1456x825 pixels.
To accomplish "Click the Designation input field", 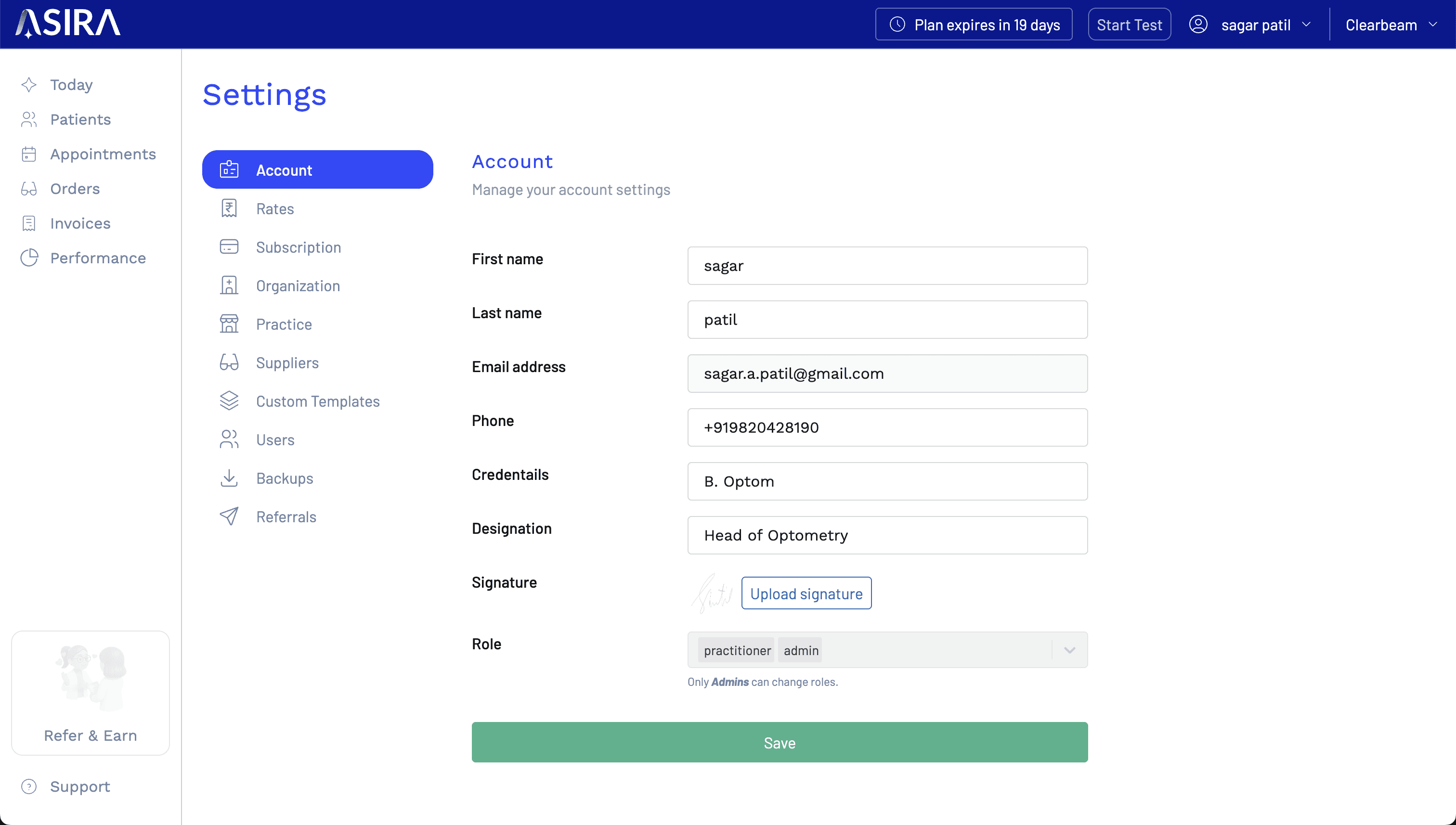I will (887, 535).
